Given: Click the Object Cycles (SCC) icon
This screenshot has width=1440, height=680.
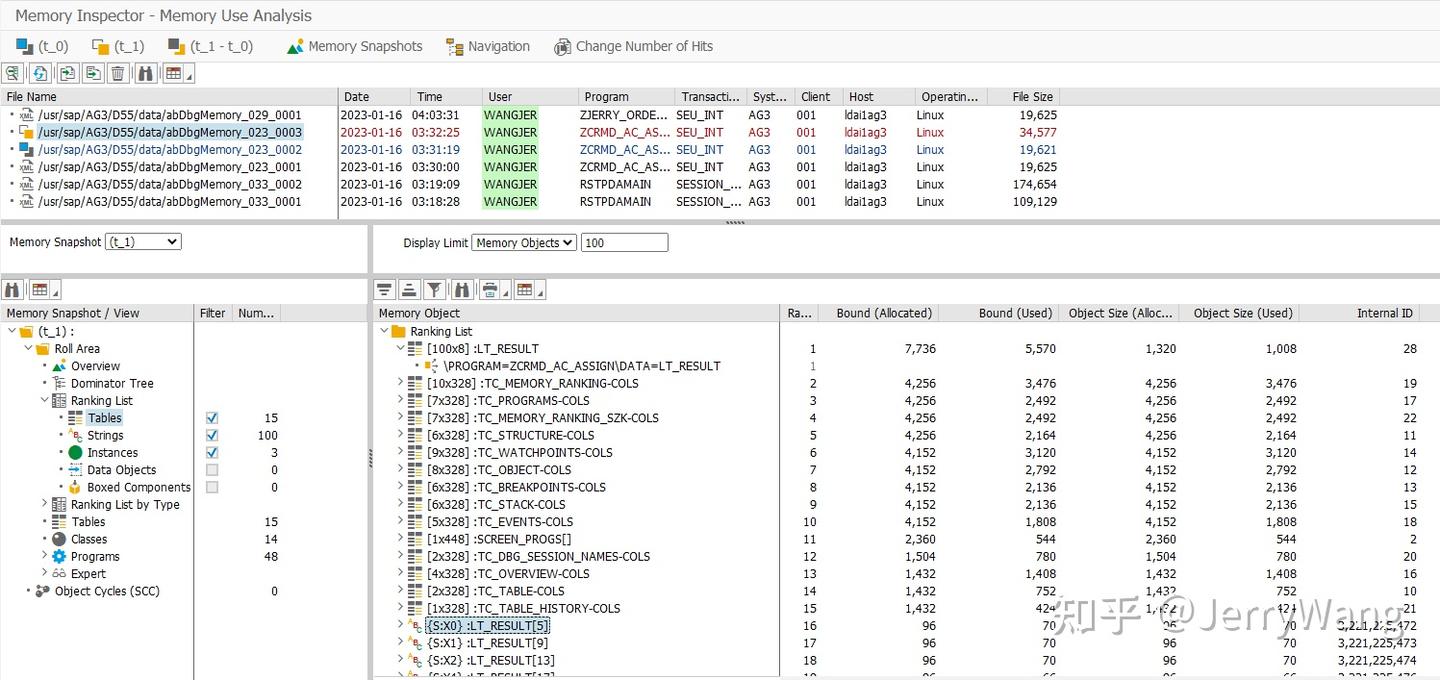Looking at the screenshot, I should click(43, 591).
